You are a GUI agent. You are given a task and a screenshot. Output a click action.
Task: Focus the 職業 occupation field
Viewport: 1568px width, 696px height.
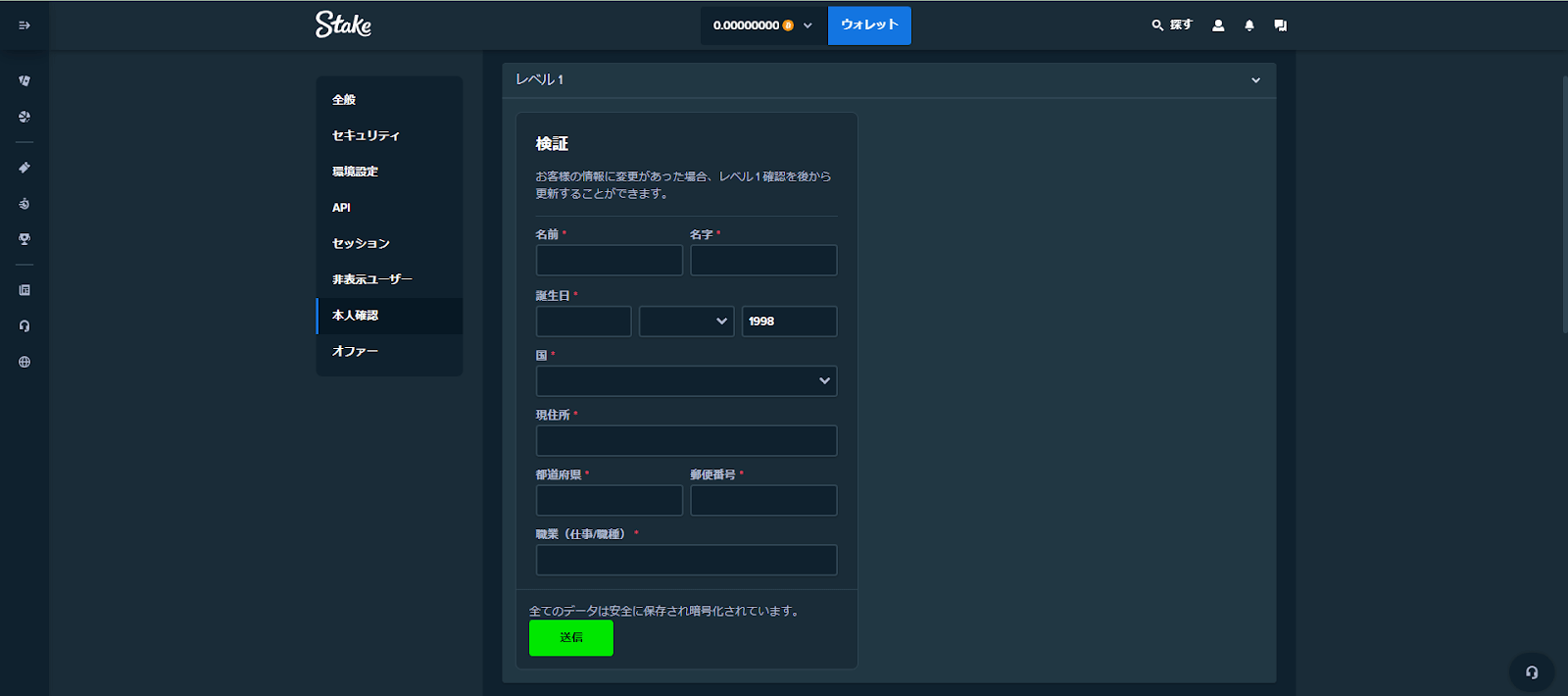point(686,561)
